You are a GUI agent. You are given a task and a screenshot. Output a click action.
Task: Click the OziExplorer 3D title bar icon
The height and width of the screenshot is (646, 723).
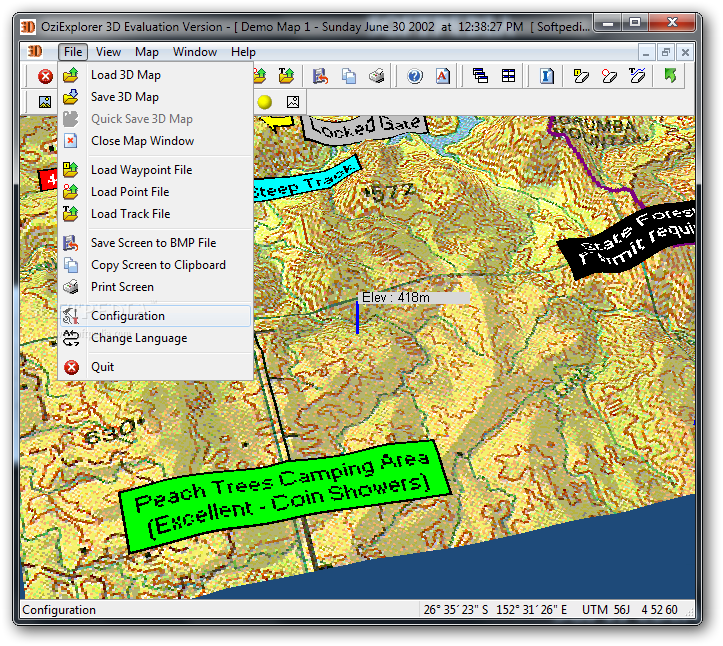tap(28, 27)
